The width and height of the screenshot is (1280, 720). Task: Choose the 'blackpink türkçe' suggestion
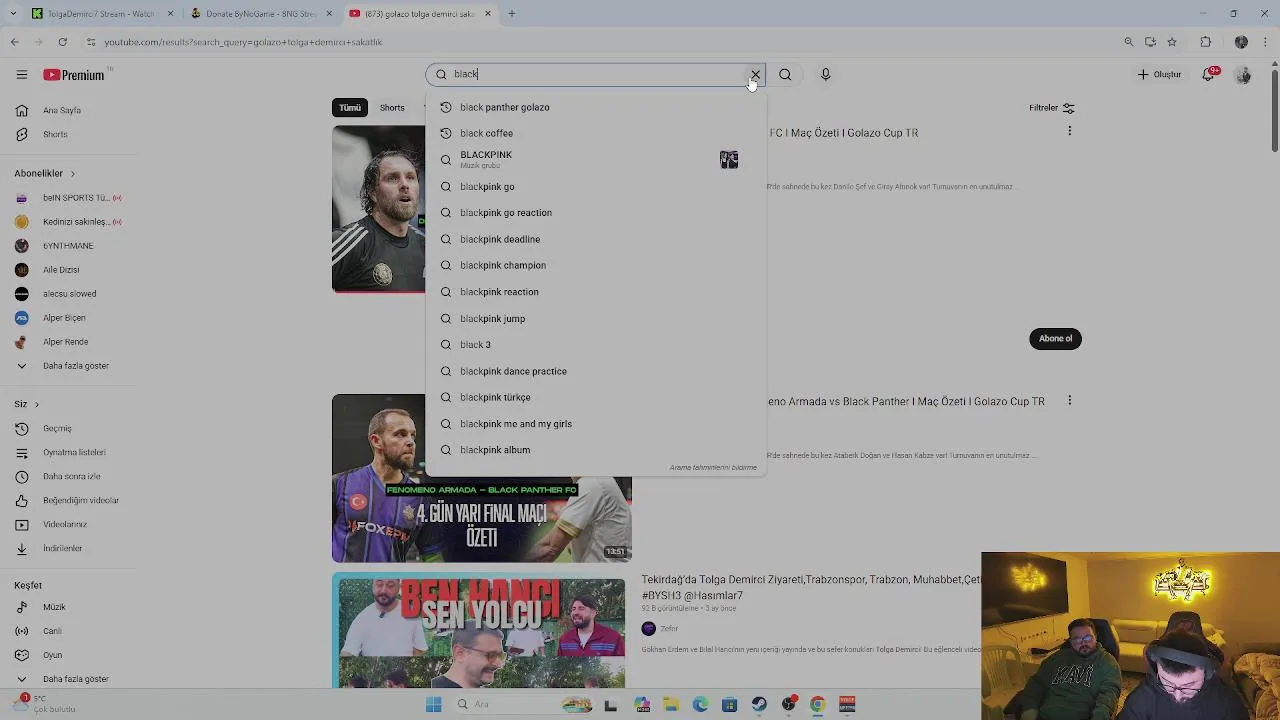pos(595,397)
